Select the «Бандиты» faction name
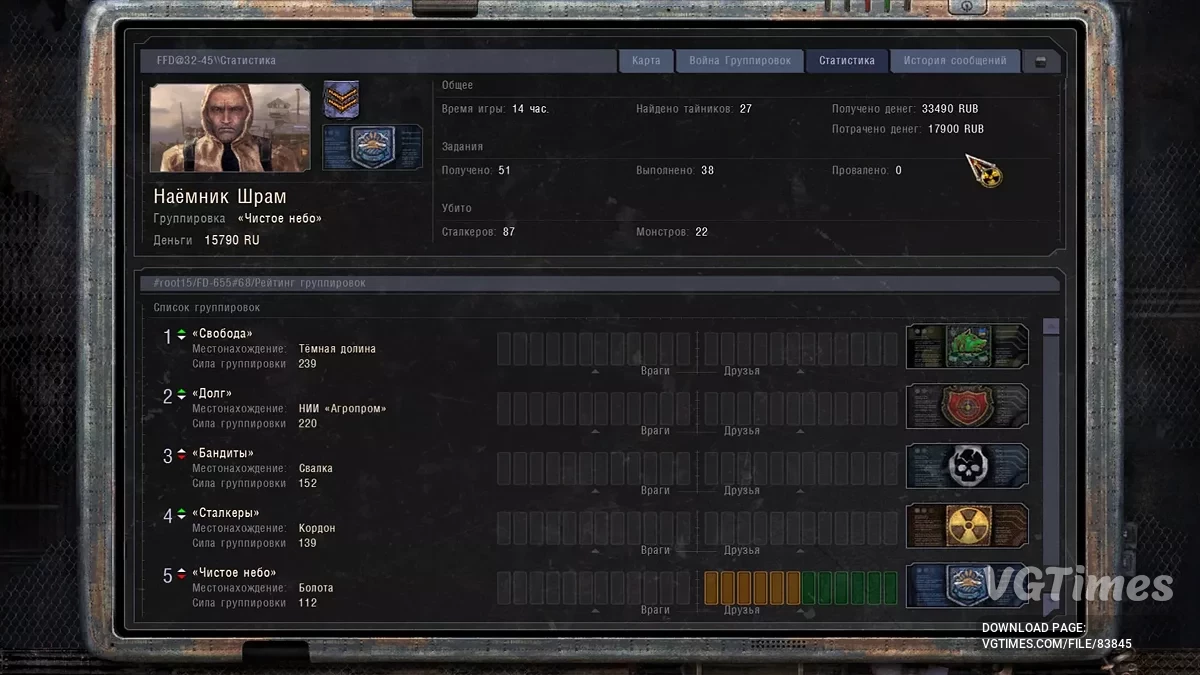Image resolution: width=1200 pixels, height=675 pixels. click(x=222, y=454)
